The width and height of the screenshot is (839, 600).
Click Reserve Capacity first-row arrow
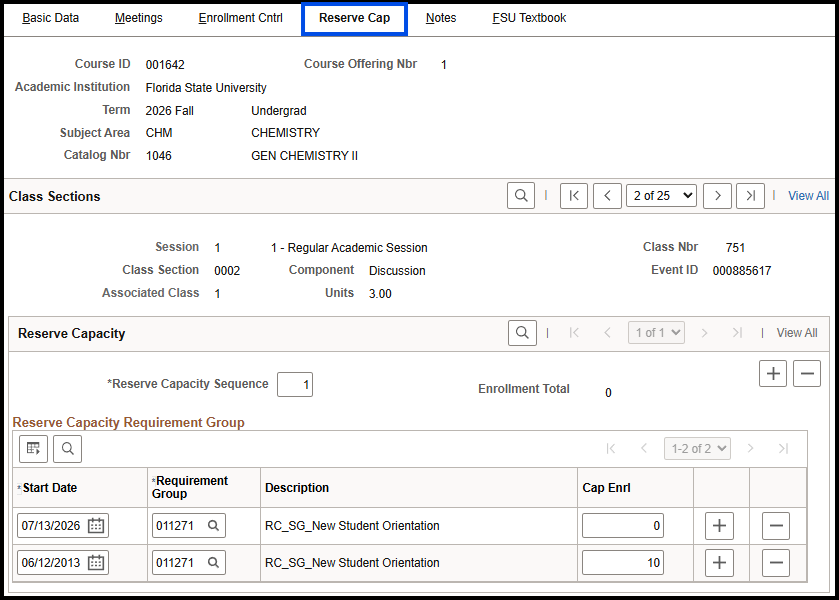(574, 333)
